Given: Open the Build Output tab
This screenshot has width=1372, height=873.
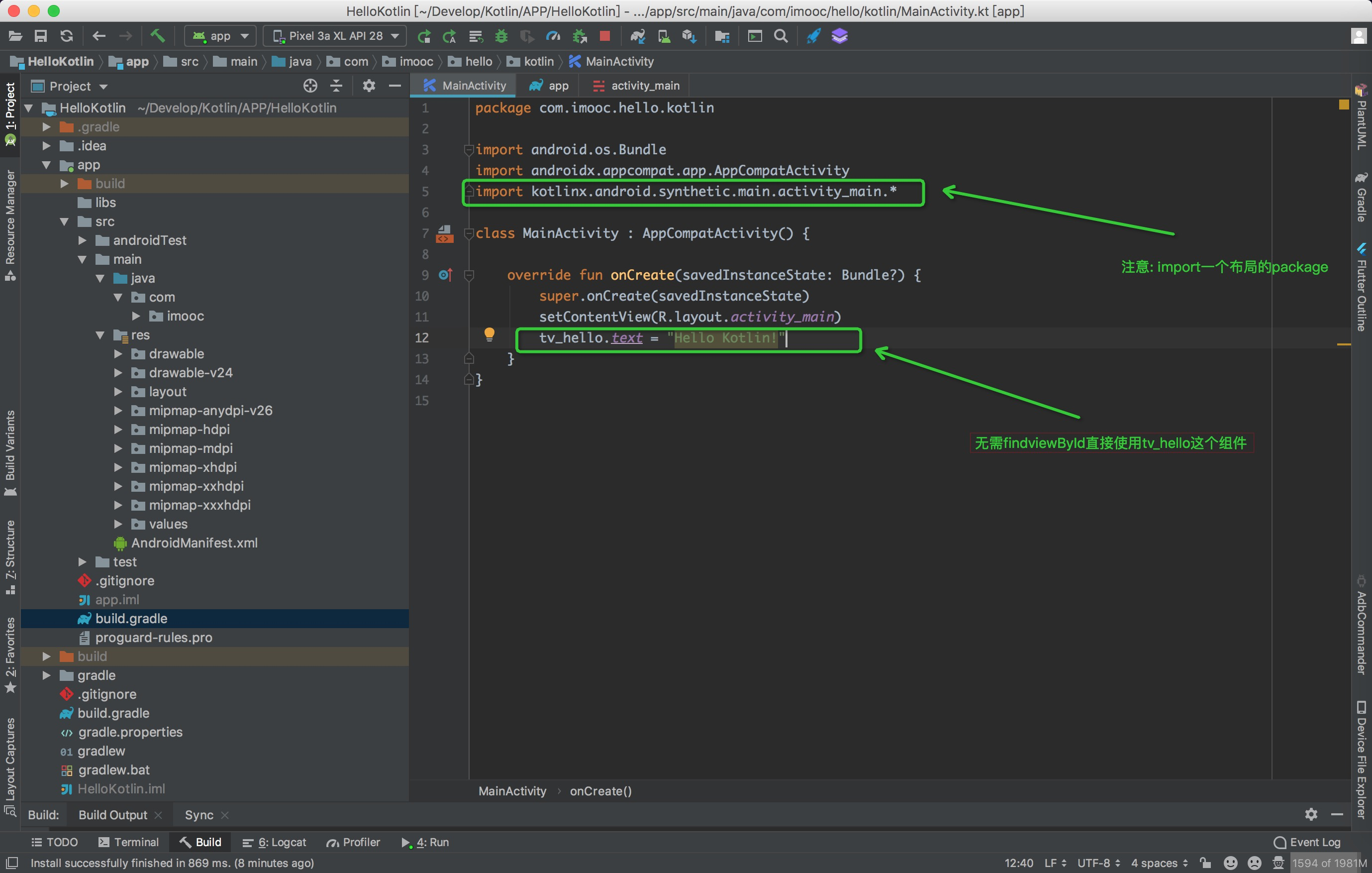Looking at the screenshot, I should tap(113, 815).
